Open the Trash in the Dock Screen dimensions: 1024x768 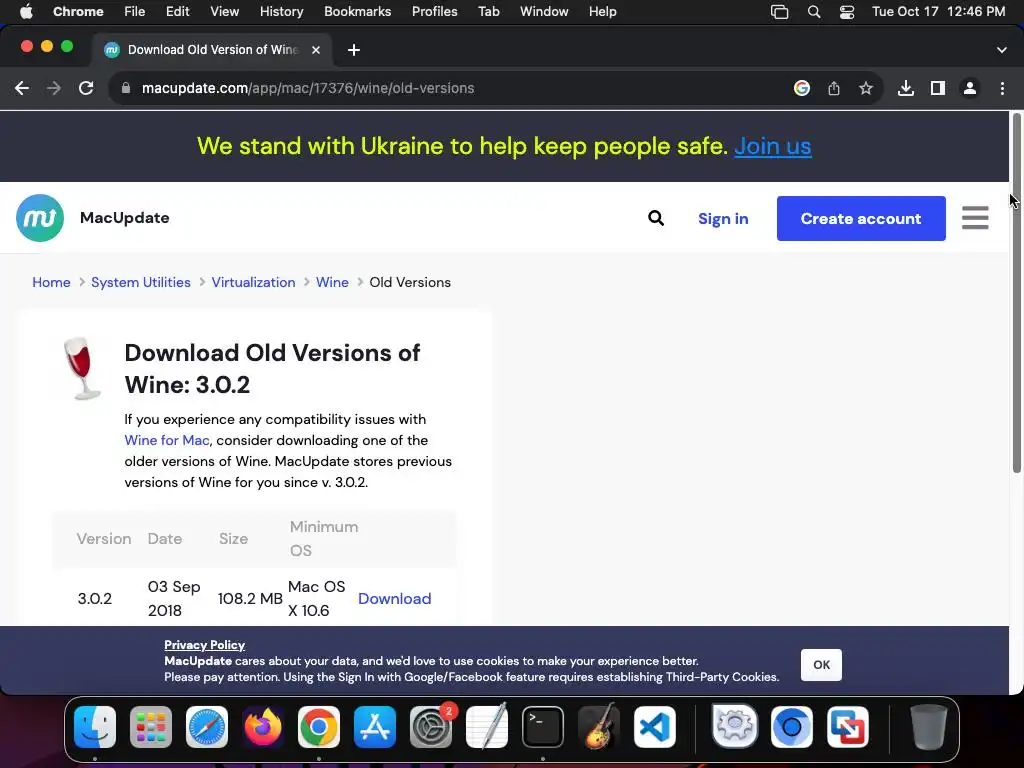tap(928, 727)
